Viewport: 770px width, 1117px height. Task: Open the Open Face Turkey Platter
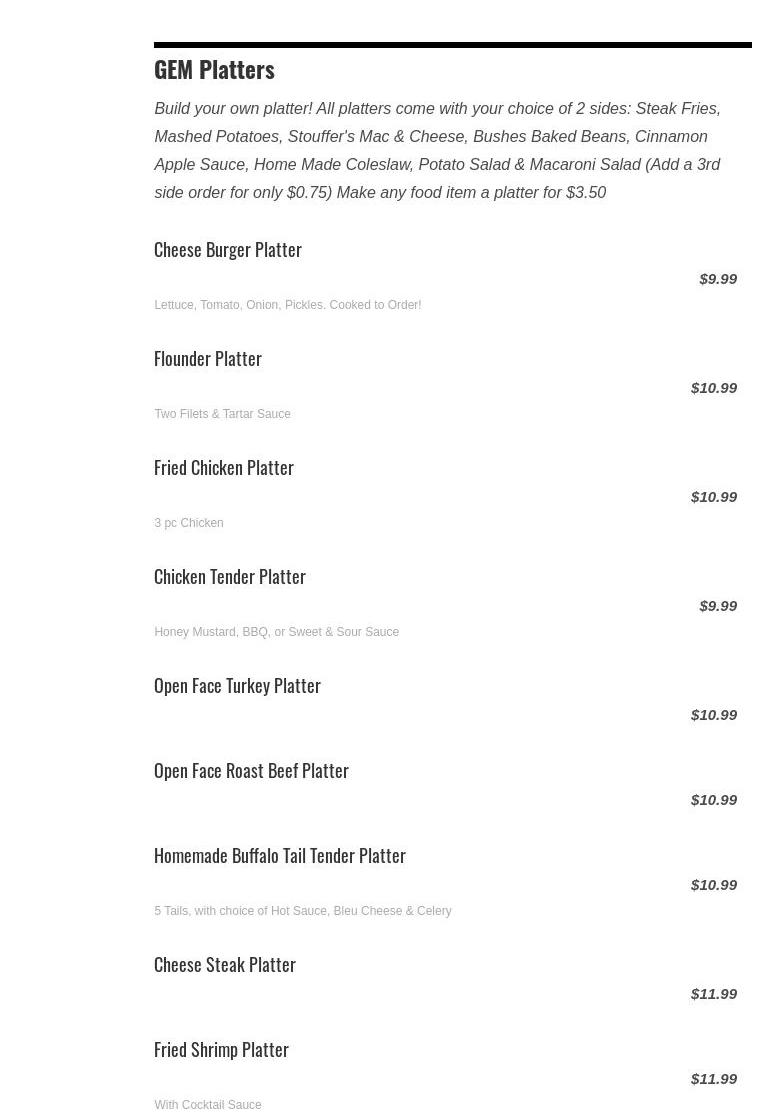click(x=237, y=686)
